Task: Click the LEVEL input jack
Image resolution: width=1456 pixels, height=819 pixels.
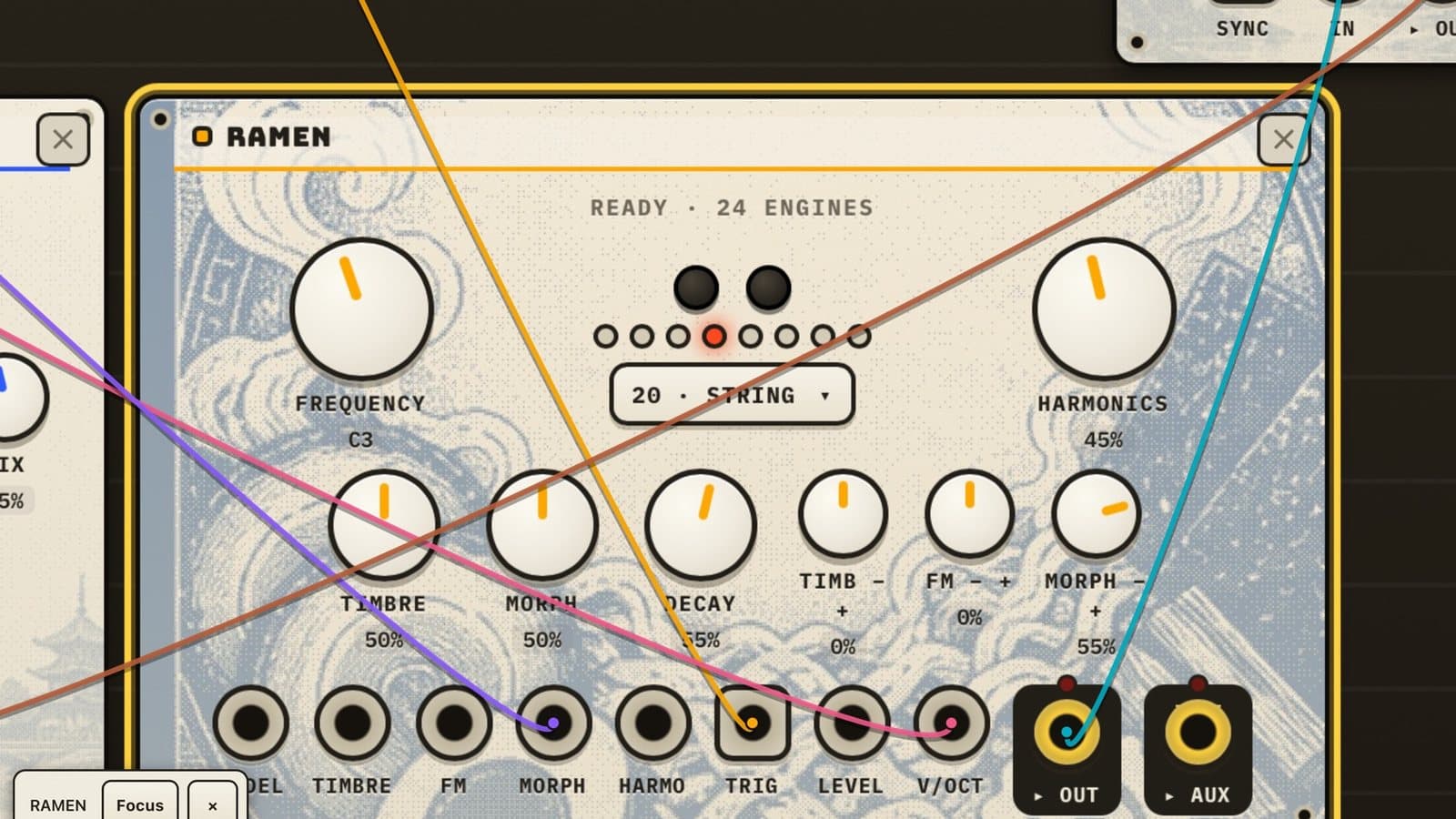Action: click(852, 723)
